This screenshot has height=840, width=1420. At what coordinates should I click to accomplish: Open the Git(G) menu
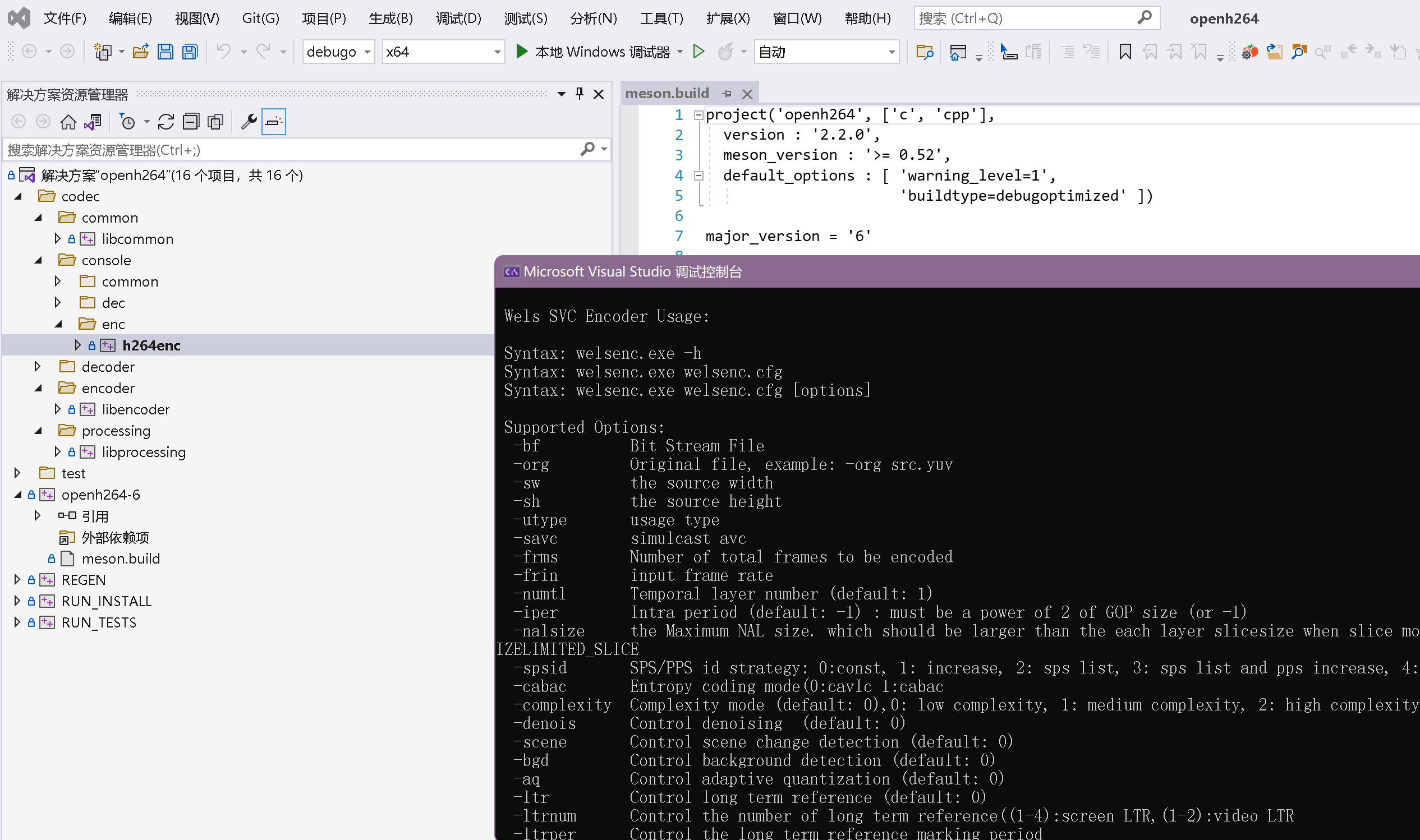pos(260,17)
